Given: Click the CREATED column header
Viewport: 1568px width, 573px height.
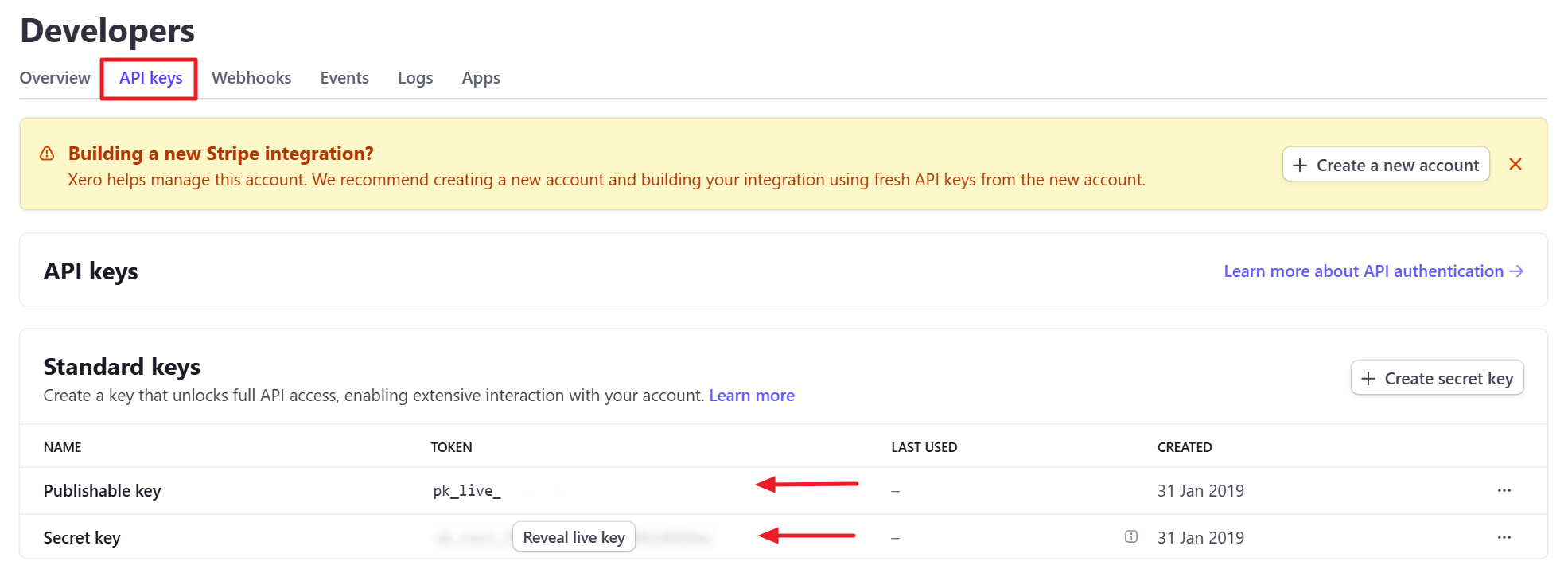Looking at the screenshot, I should point(1185,447).
